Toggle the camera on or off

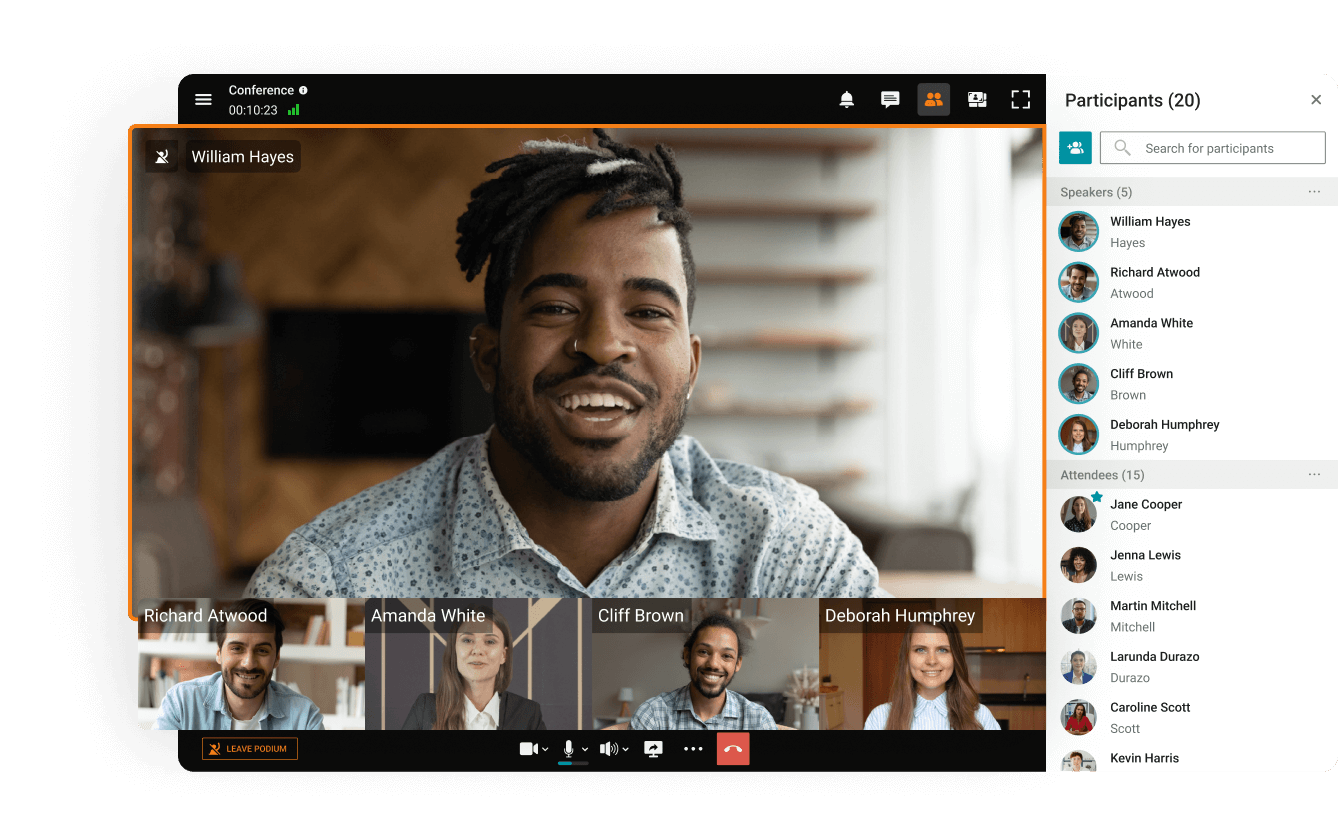[x=529, y=749]
